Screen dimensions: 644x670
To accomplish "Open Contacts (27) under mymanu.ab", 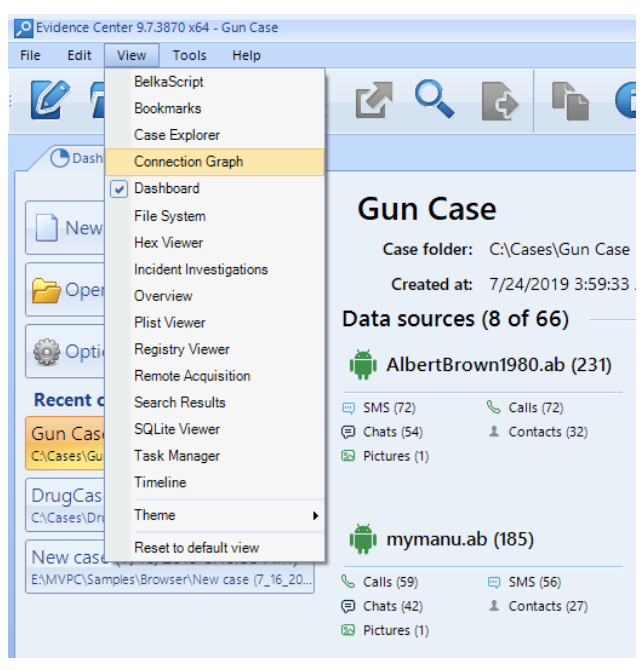I will click(548, 606).
